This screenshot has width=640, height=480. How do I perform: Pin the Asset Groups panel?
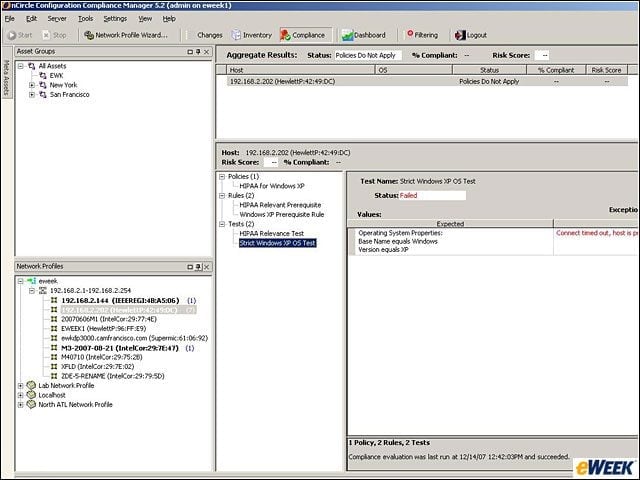pos(198,52)
